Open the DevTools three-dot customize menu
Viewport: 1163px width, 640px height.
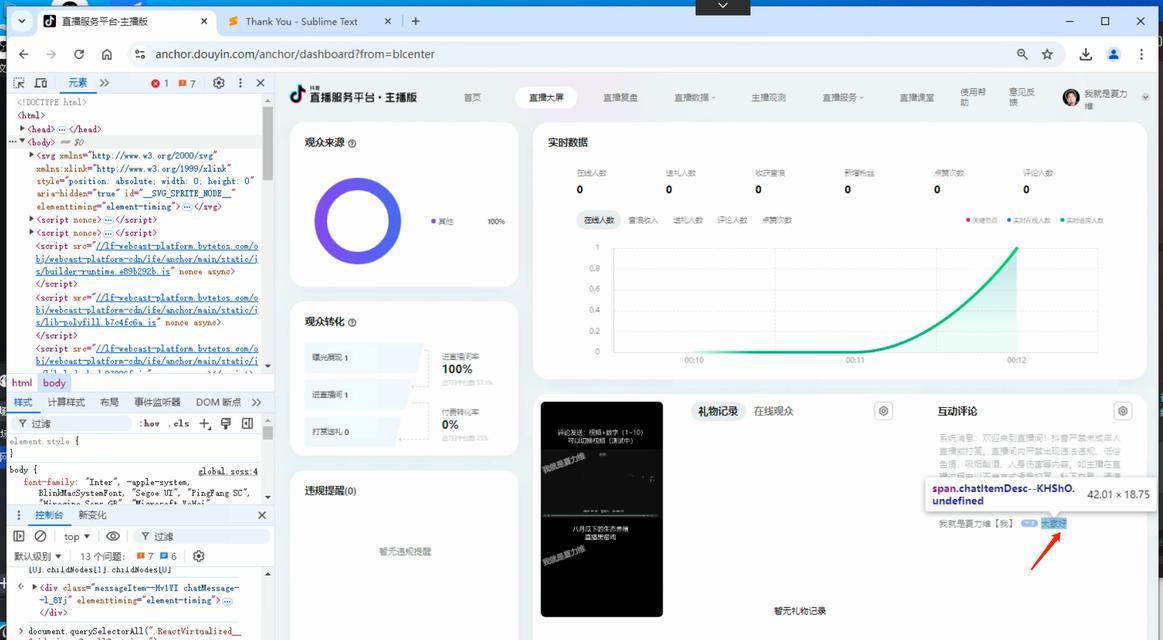click(x=240, y=83)
